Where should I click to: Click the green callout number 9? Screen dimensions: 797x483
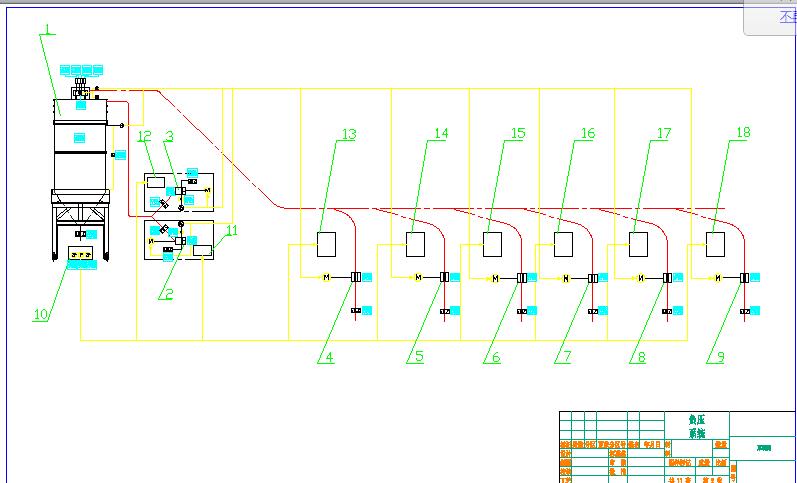720,357
